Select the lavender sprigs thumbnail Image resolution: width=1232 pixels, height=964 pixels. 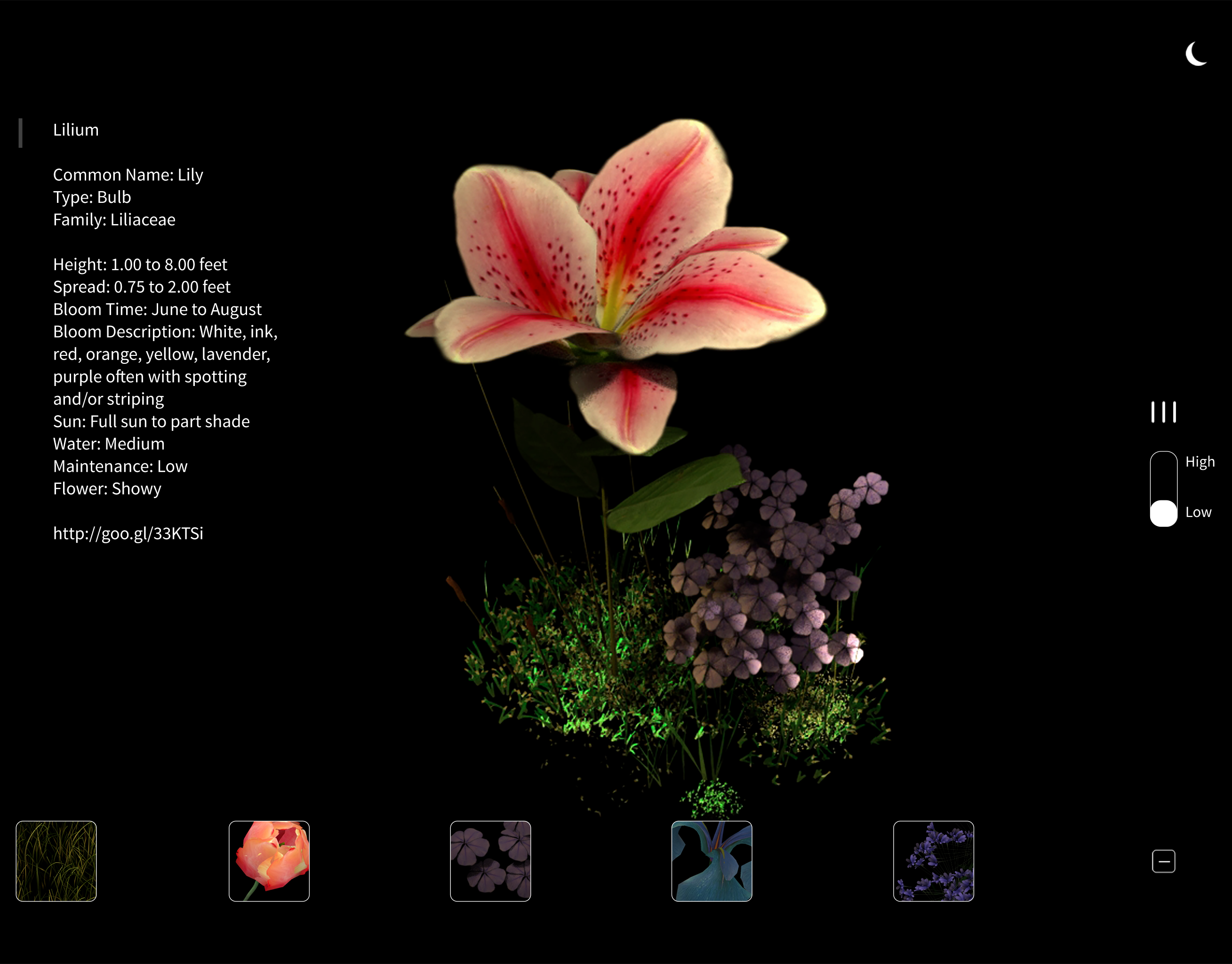(934, 861)
